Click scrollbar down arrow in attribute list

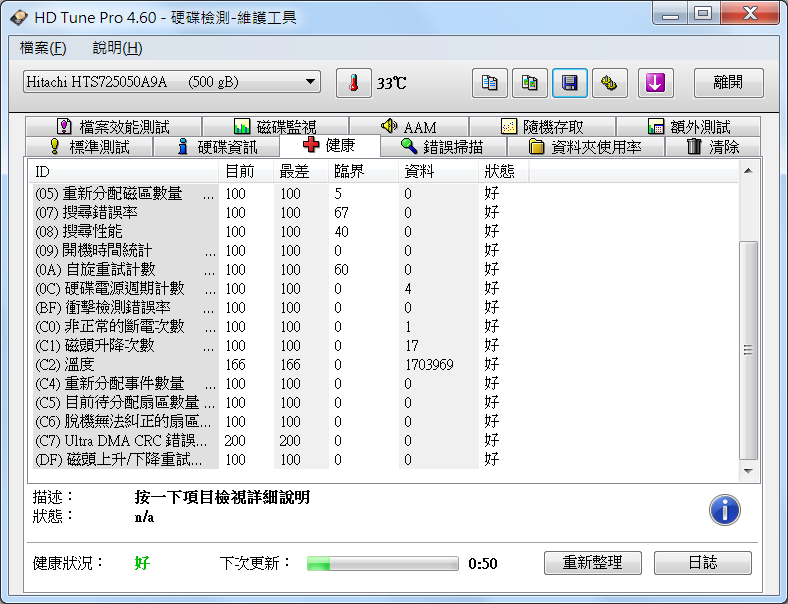coord(748,471)
